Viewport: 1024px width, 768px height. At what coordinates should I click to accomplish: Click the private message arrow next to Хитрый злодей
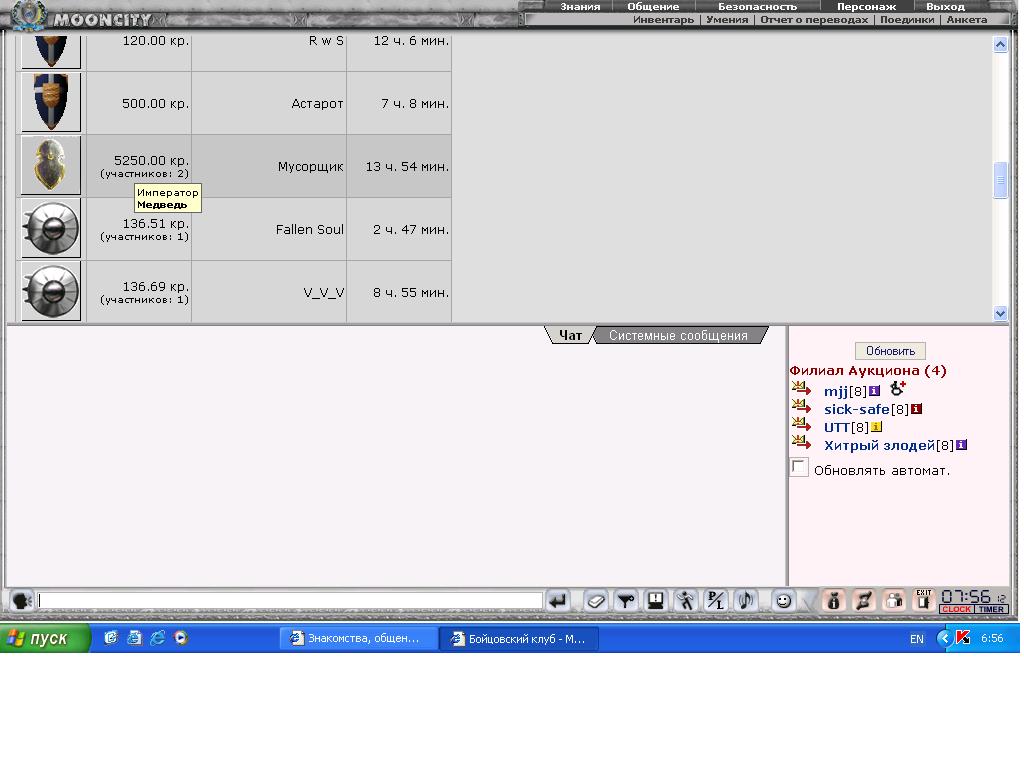pos(801,443)
